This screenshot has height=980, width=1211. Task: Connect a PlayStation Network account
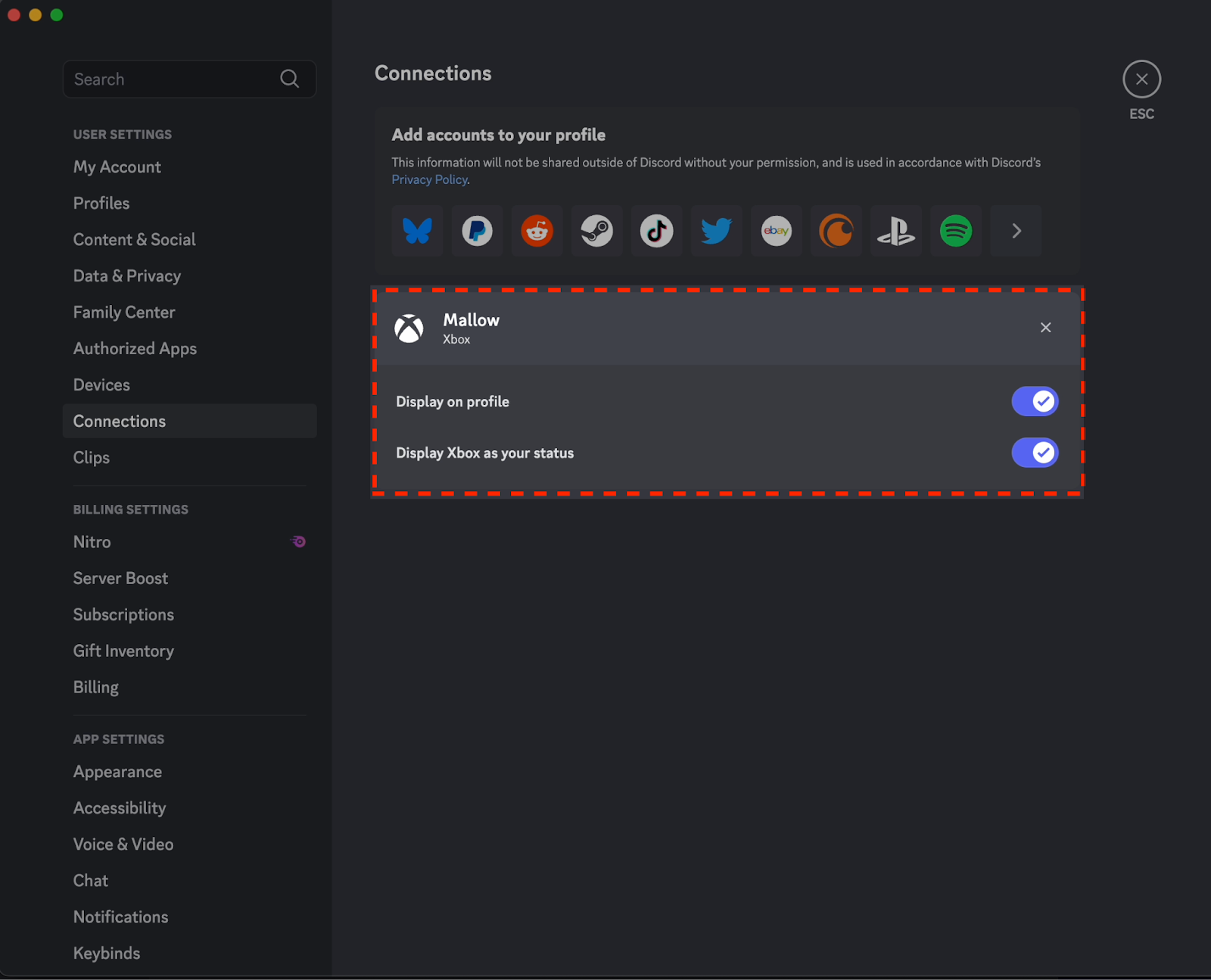click(x=895, y=231)
